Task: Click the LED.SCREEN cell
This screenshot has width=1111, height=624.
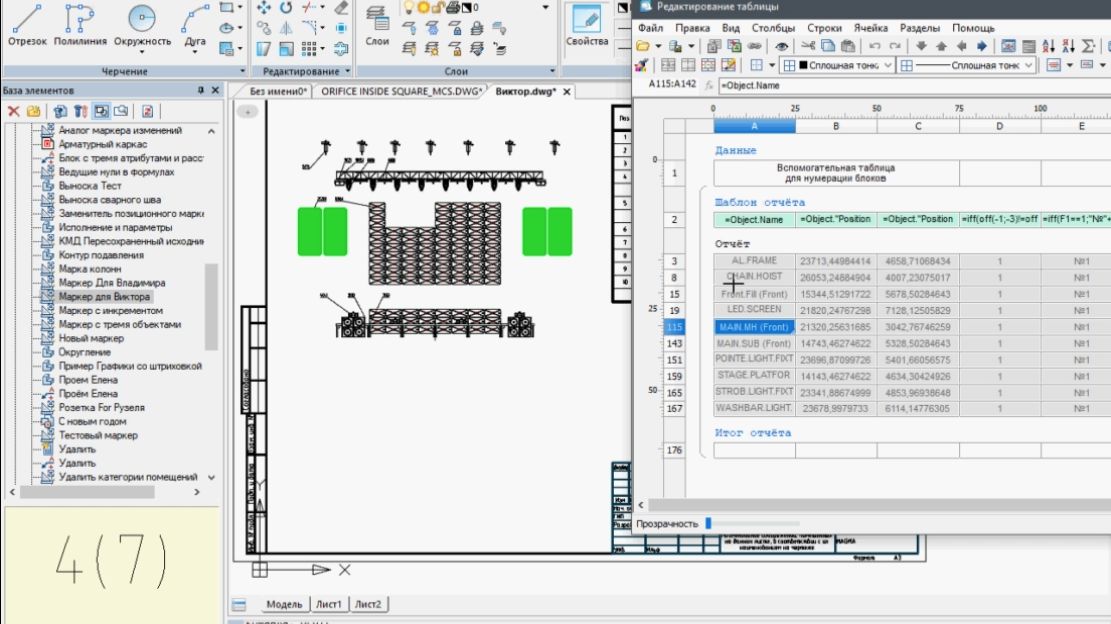Action: click(x=754, y=310)
